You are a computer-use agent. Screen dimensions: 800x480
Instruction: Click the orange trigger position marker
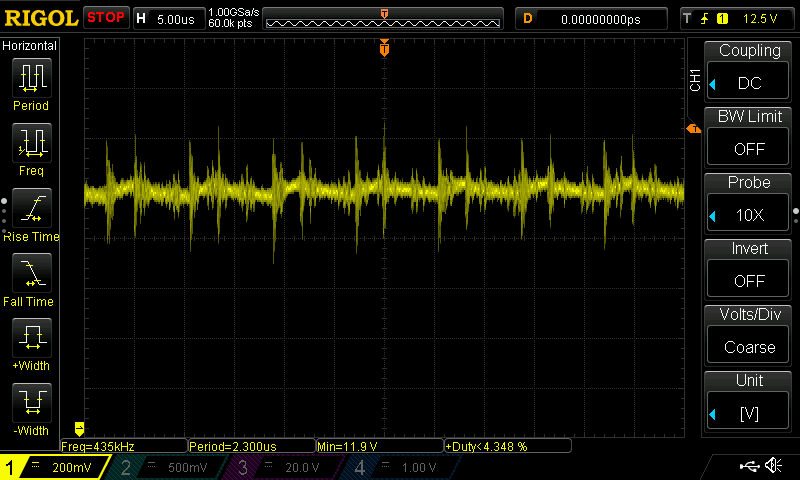[x=384, y=48]
